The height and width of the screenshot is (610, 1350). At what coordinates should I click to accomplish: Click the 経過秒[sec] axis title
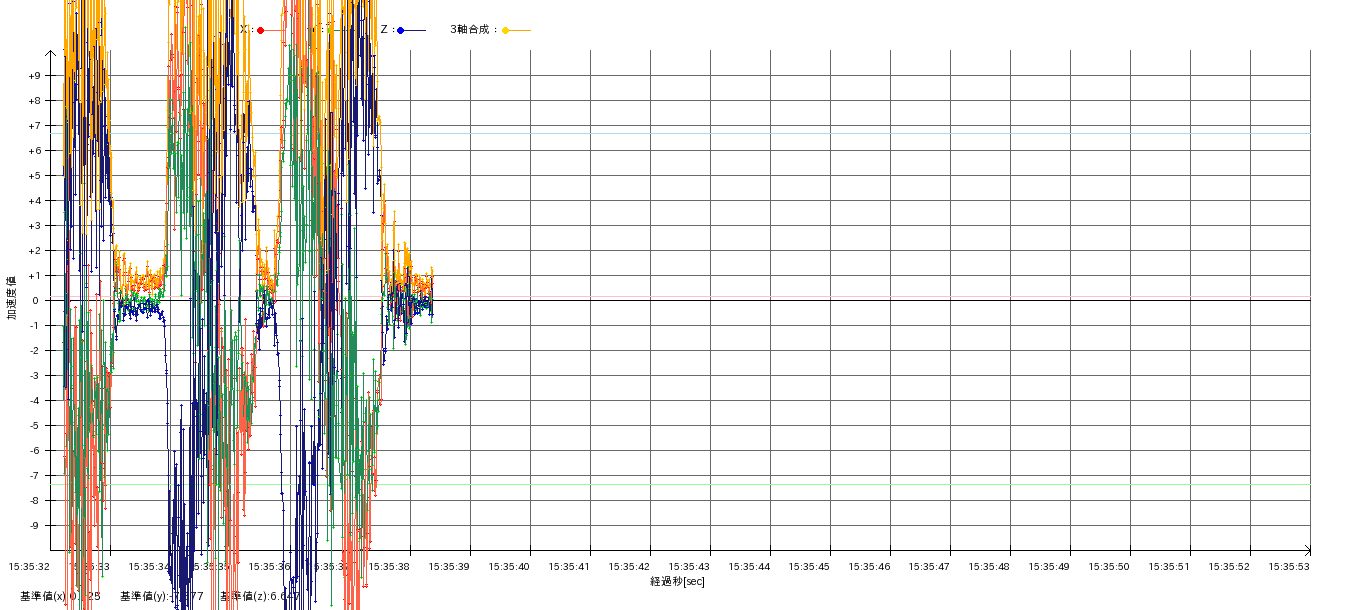pos(677,581)
